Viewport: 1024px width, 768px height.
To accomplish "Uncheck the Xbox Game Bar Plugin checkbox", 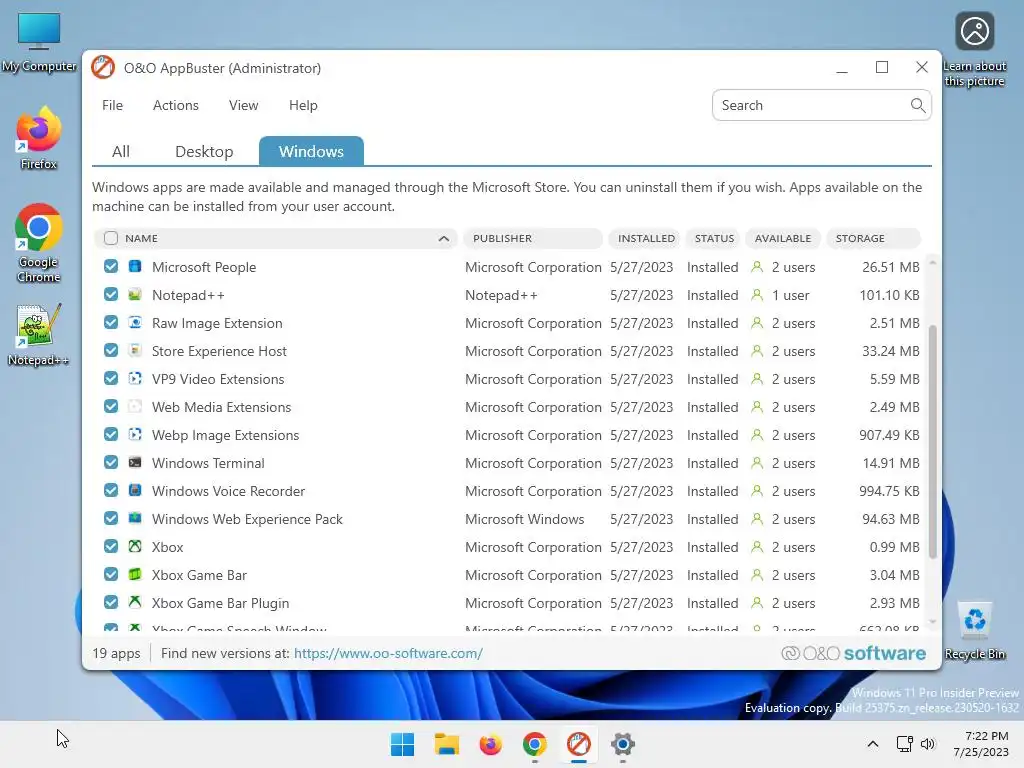I will 111,603.
